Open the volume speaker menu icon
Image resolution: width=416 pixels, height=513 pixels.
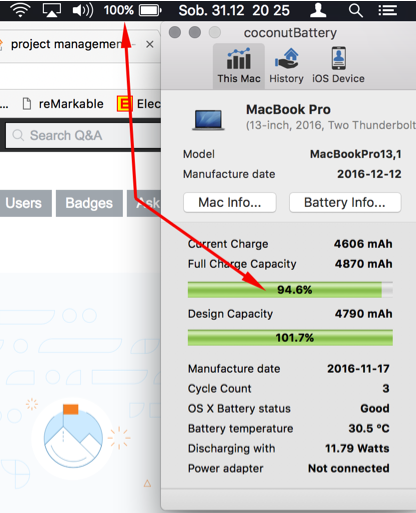[83, 10]
